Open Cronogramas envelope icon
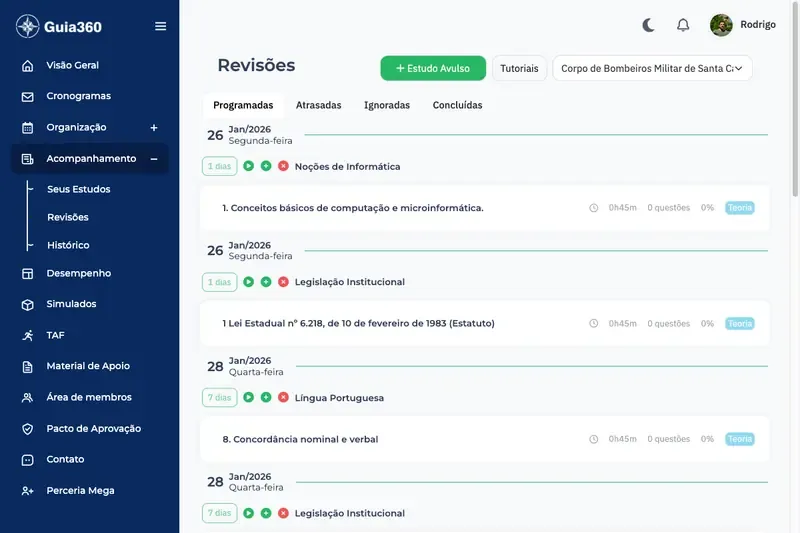 pyautogui.click(x=28, y=96)
